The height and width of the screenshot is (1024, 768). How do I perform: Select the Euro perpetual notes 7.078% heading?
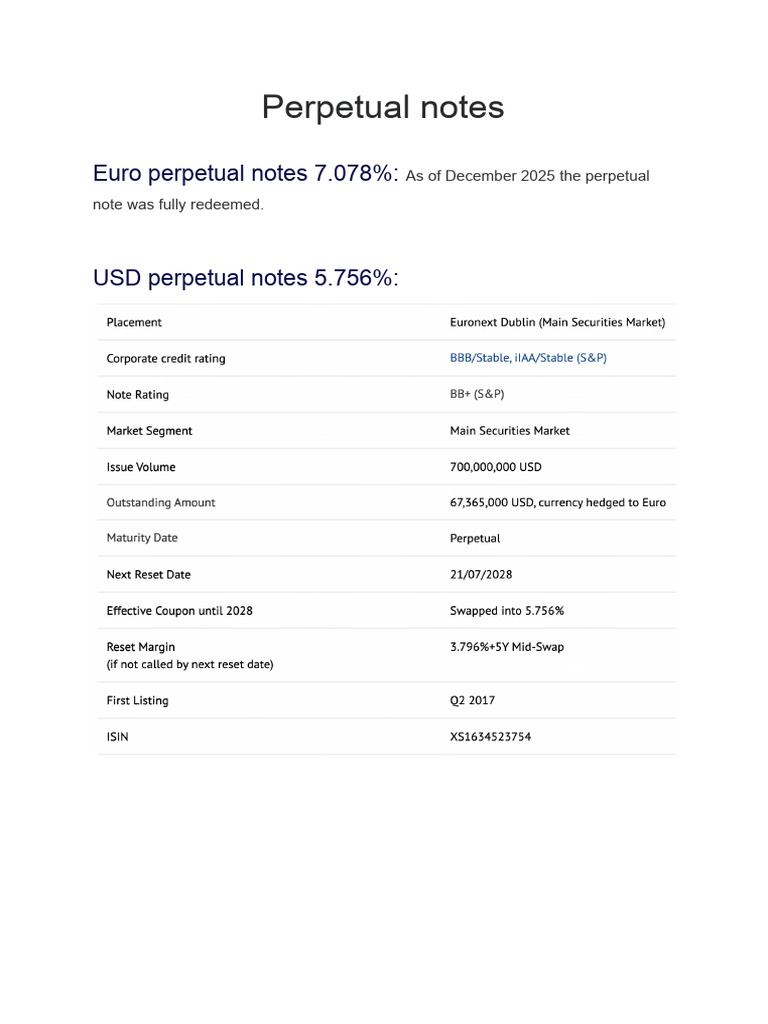(x=245, y=173)
